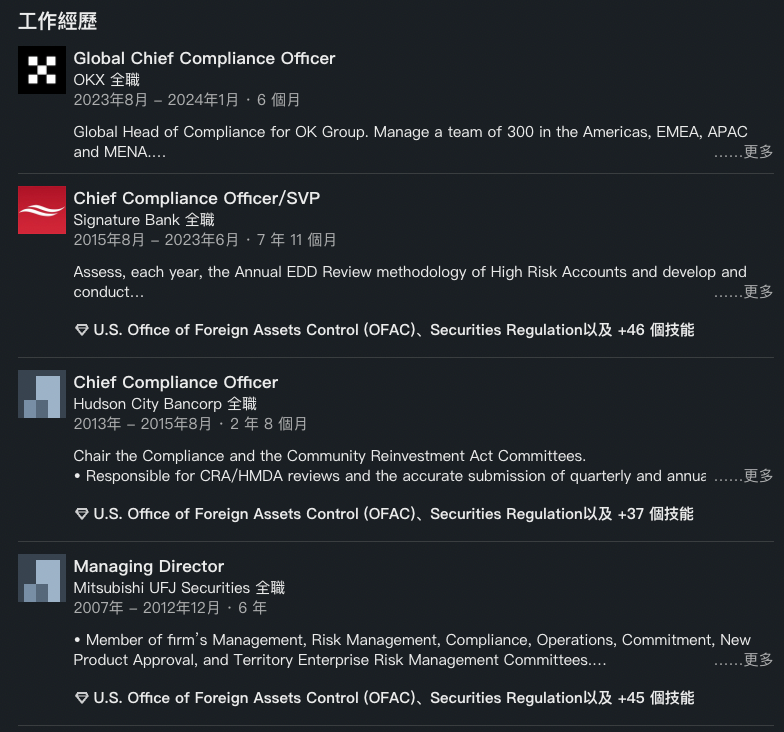This screenshot has height=732, width=784.
Task: Click the skills diamond icon under Signature Bank
Action: pyautogui.click(x=82, y=330)
